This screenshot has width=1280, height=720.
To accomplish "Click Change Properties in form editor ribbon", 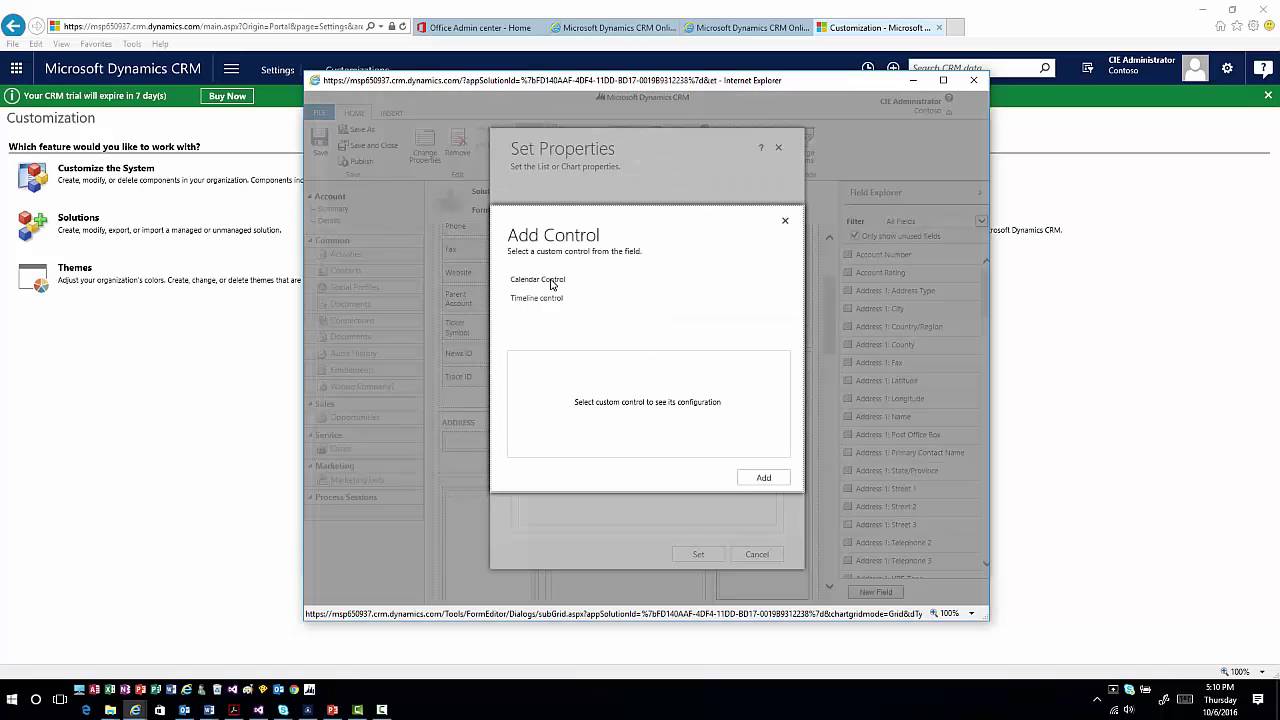I will tap(425, 146).
